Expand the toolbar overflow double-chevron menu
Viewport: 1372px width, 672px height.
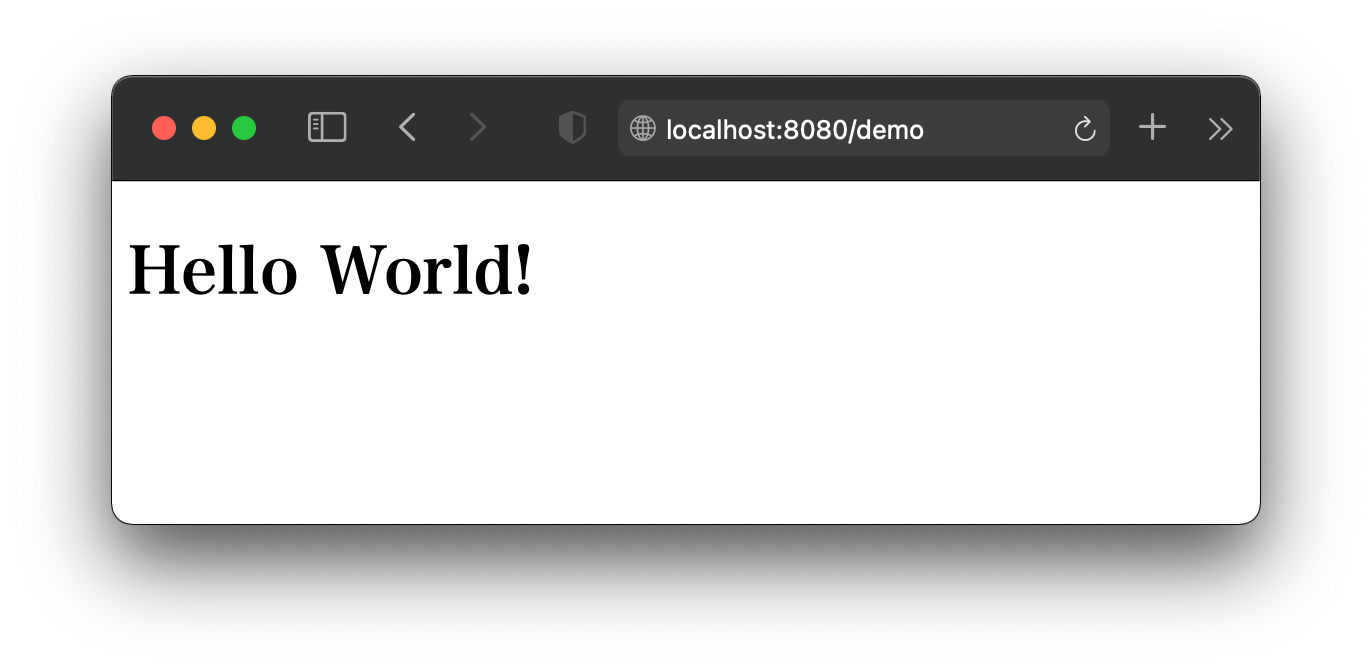pos(1220,129)
